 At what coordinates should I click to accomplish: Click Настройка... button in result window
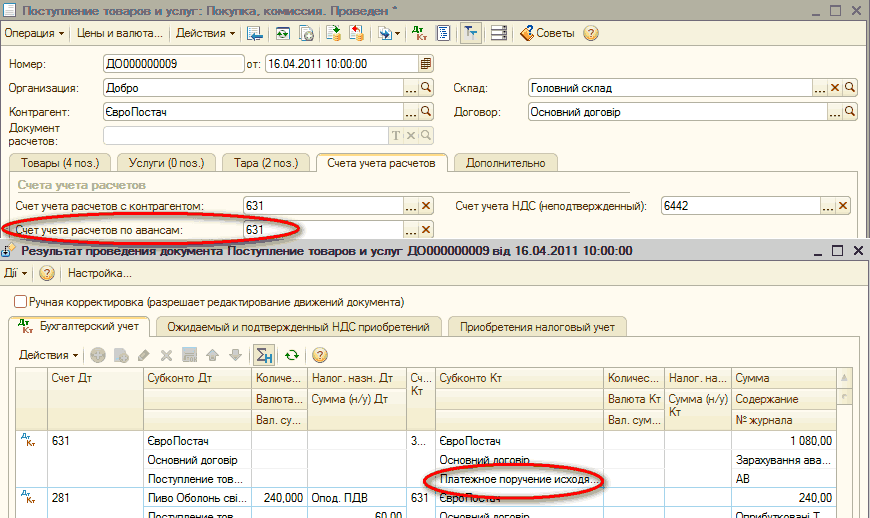[100, 273]
